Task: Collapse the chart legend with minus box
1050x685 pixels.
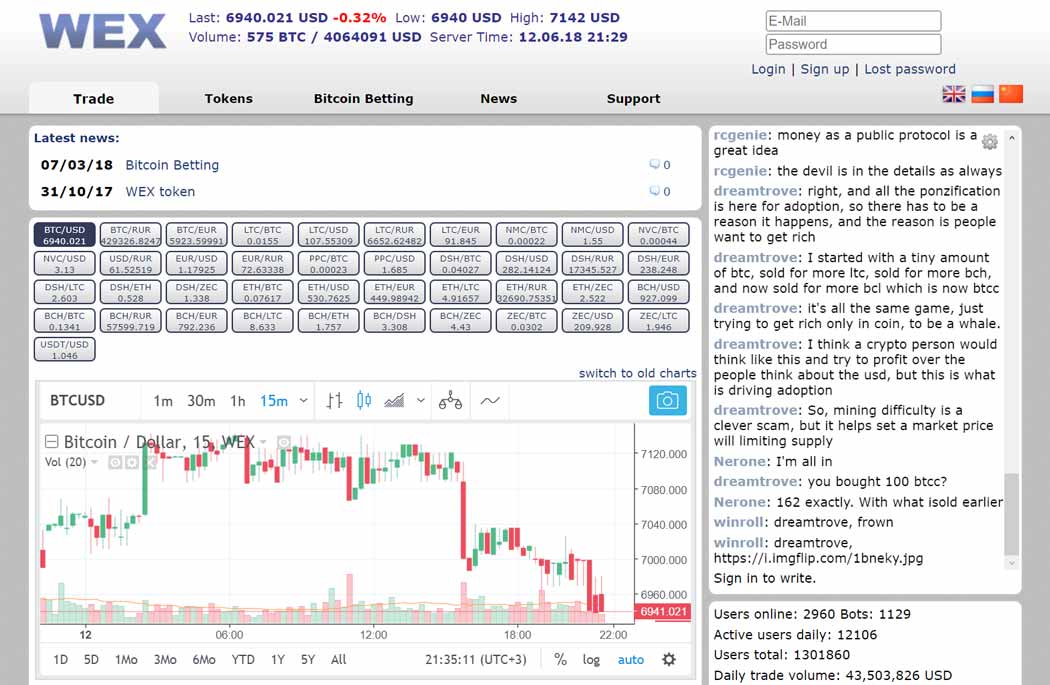Action: coord(52,441)
